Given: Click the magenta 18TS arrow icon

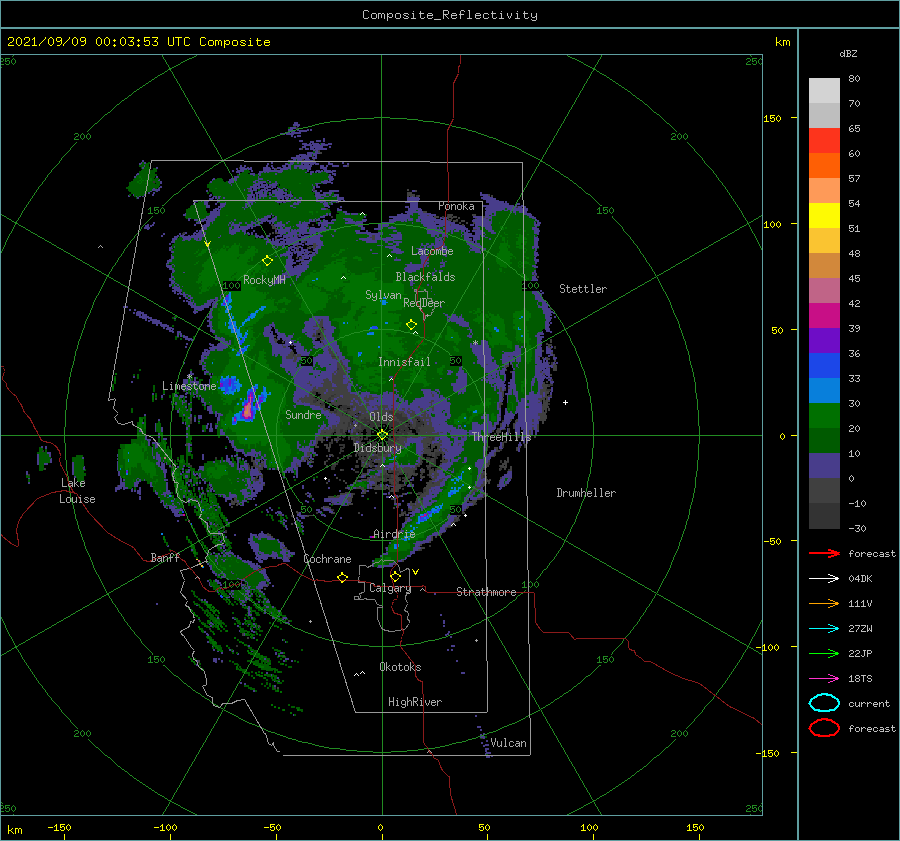Looking at the screenshot, I should (824, 679).
